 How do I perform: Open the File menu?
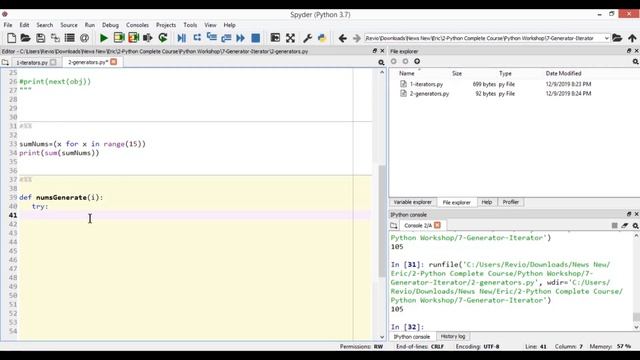click(x=8, y=25)
